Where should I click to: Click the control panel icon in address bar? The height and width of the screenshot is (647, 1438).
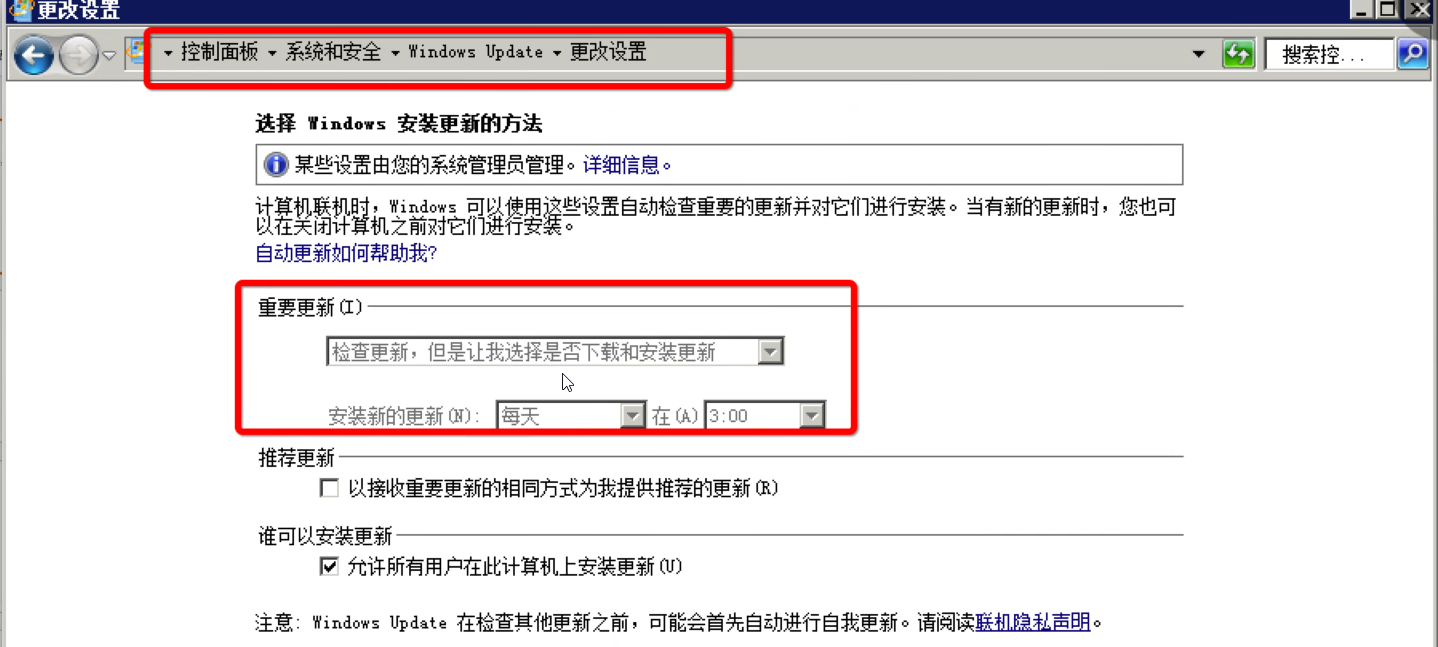tap(137, 52)
